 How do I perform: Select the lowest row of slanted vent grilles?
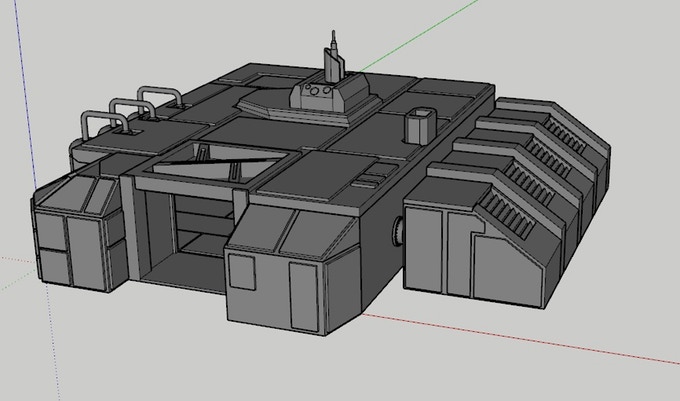coord(507,214)
